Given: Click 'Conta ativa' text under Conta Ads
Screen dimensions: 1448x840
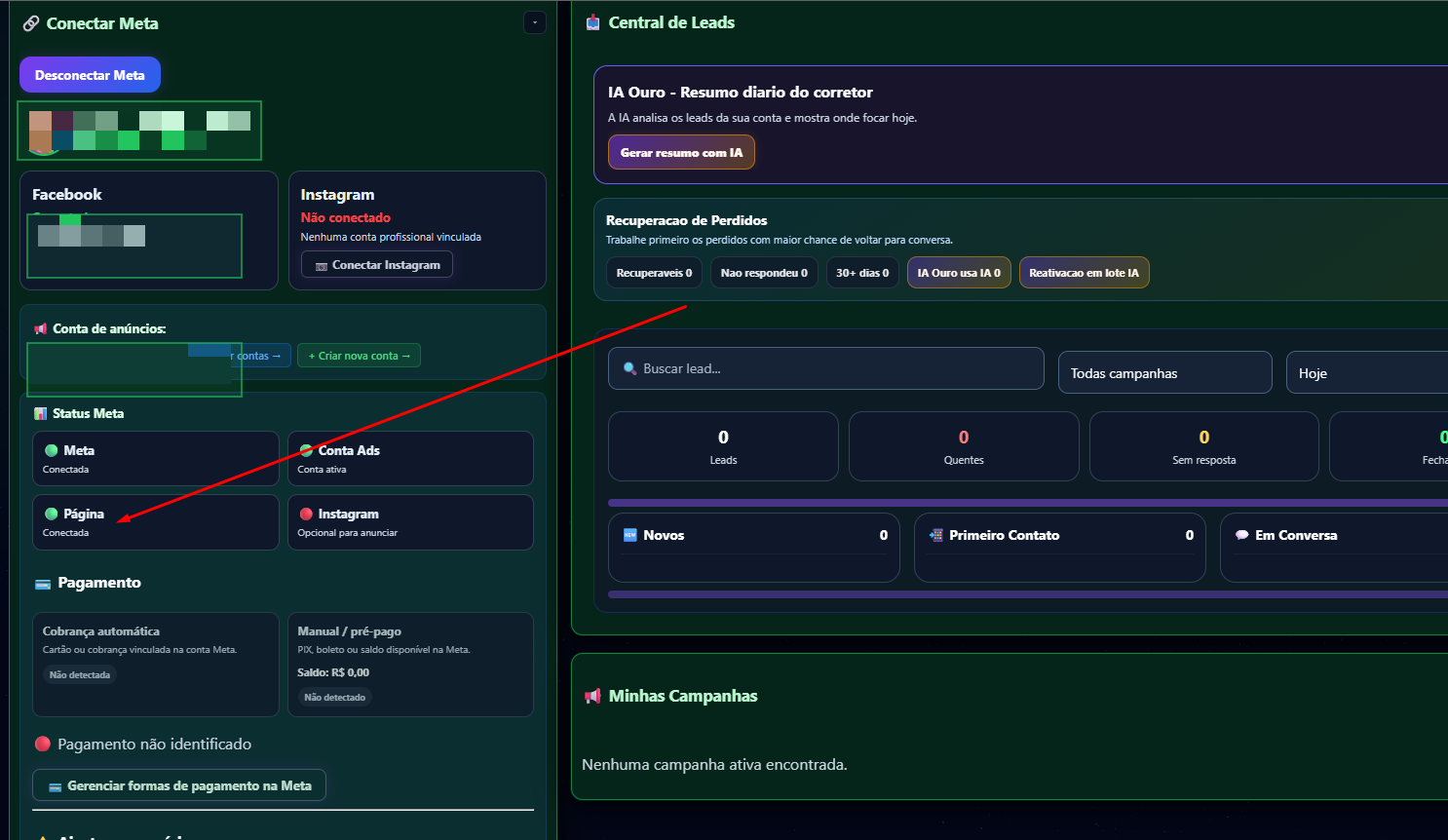Looking at the screenshot, I should [x=322, y=470].
